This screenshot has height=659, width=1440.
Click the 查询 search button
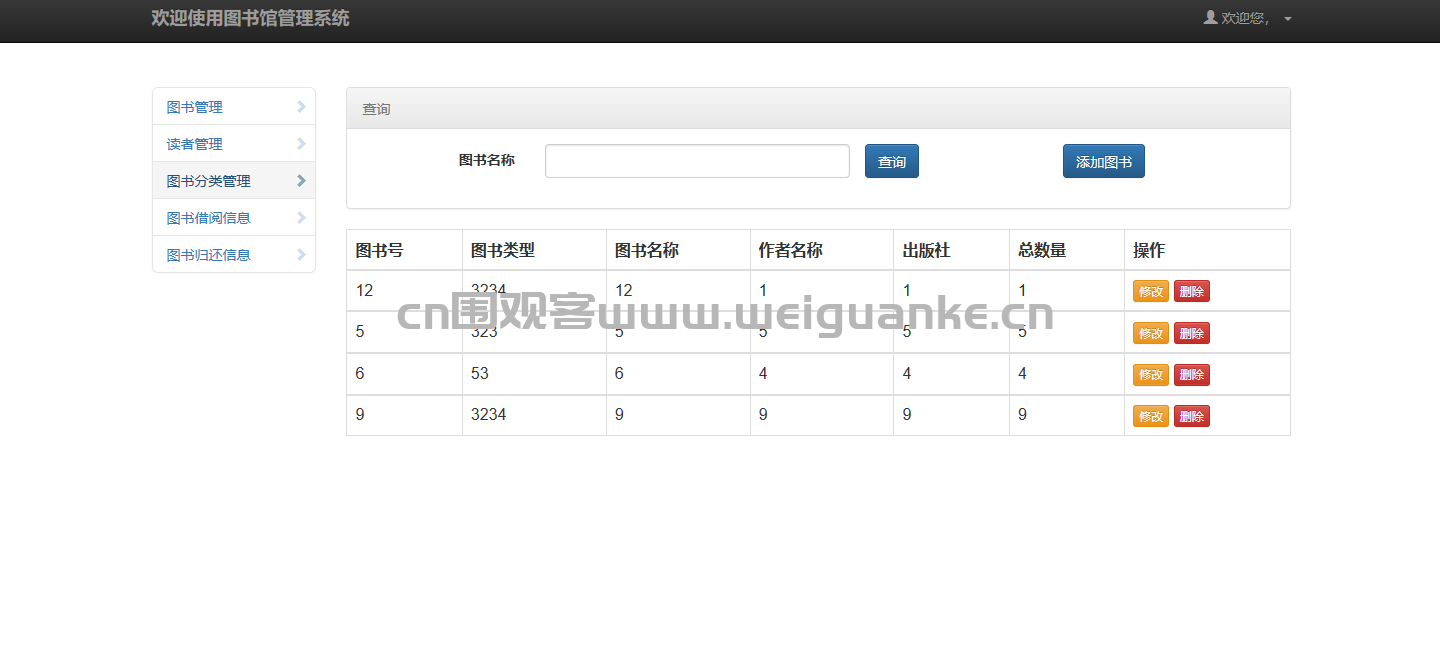[892, 161]
